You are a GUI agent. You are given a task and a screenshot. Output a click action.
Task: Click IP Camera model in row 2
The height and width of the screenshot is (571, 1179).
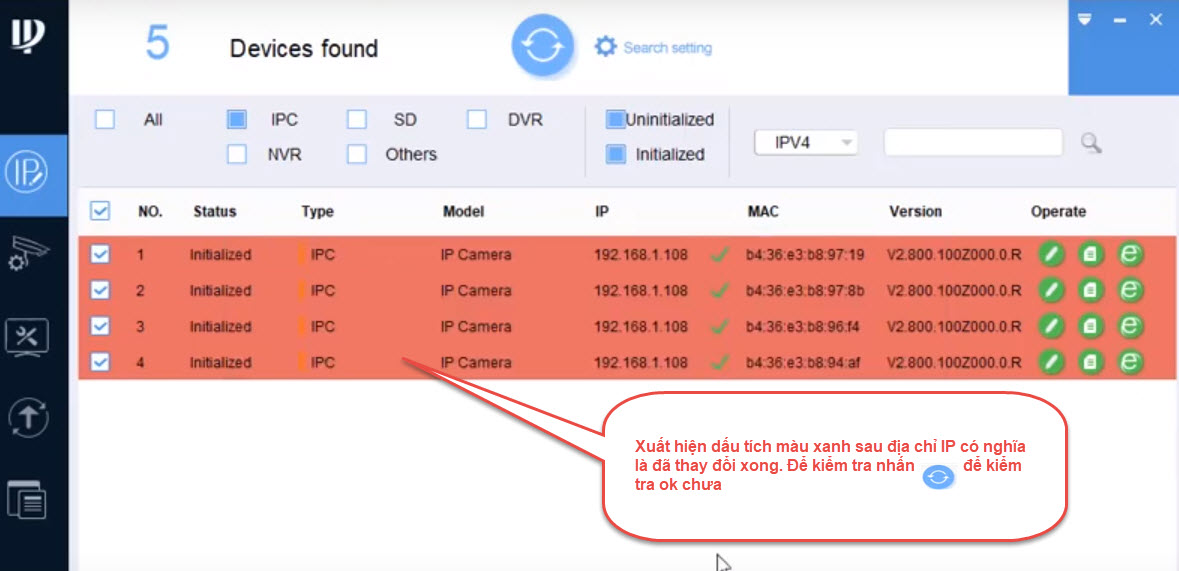(x=476, y=290)
